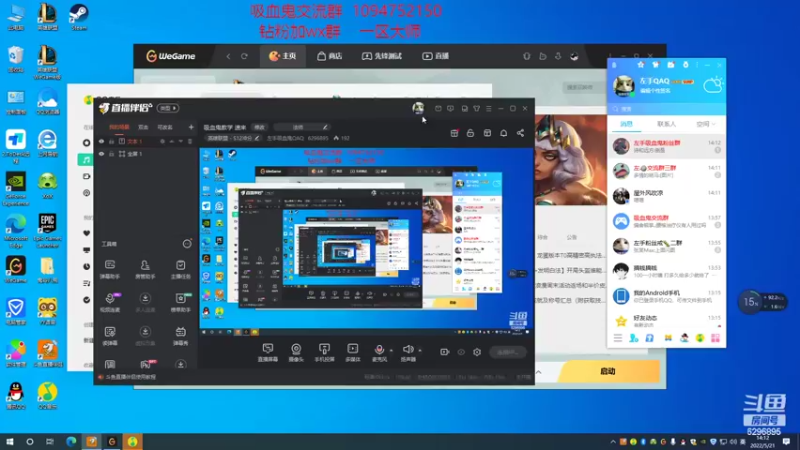Show hidden system tray icons
The image size is (800, 450).
pos(613,442)
